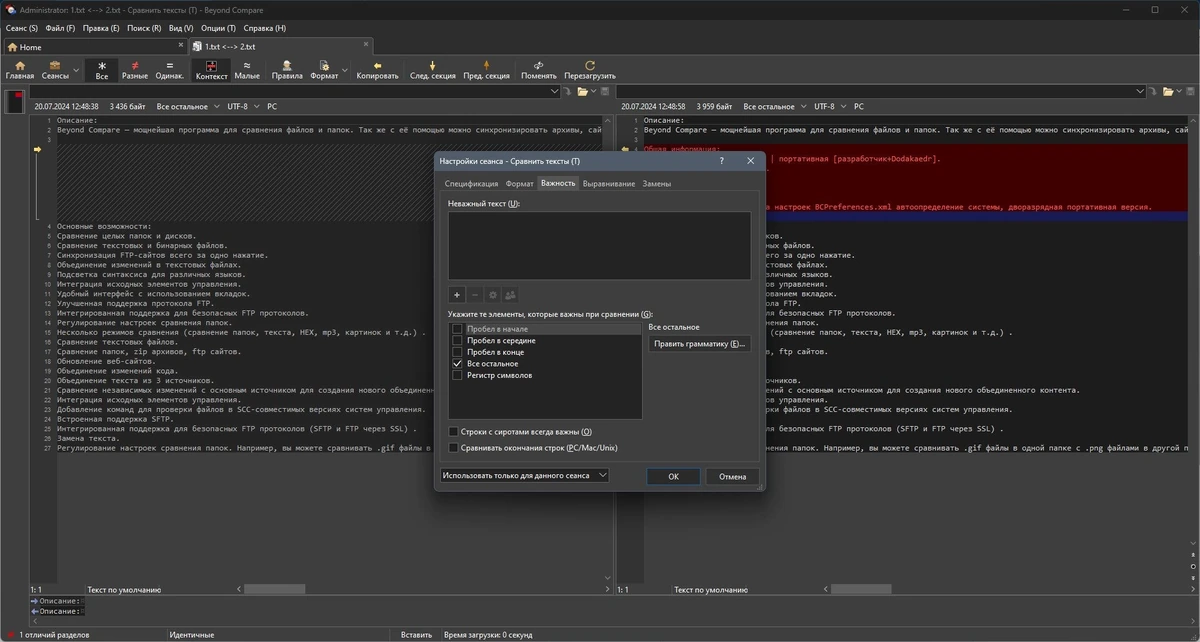Close the session settings dialog
The width and height of the screenshot is (1200, 642).
750,161
